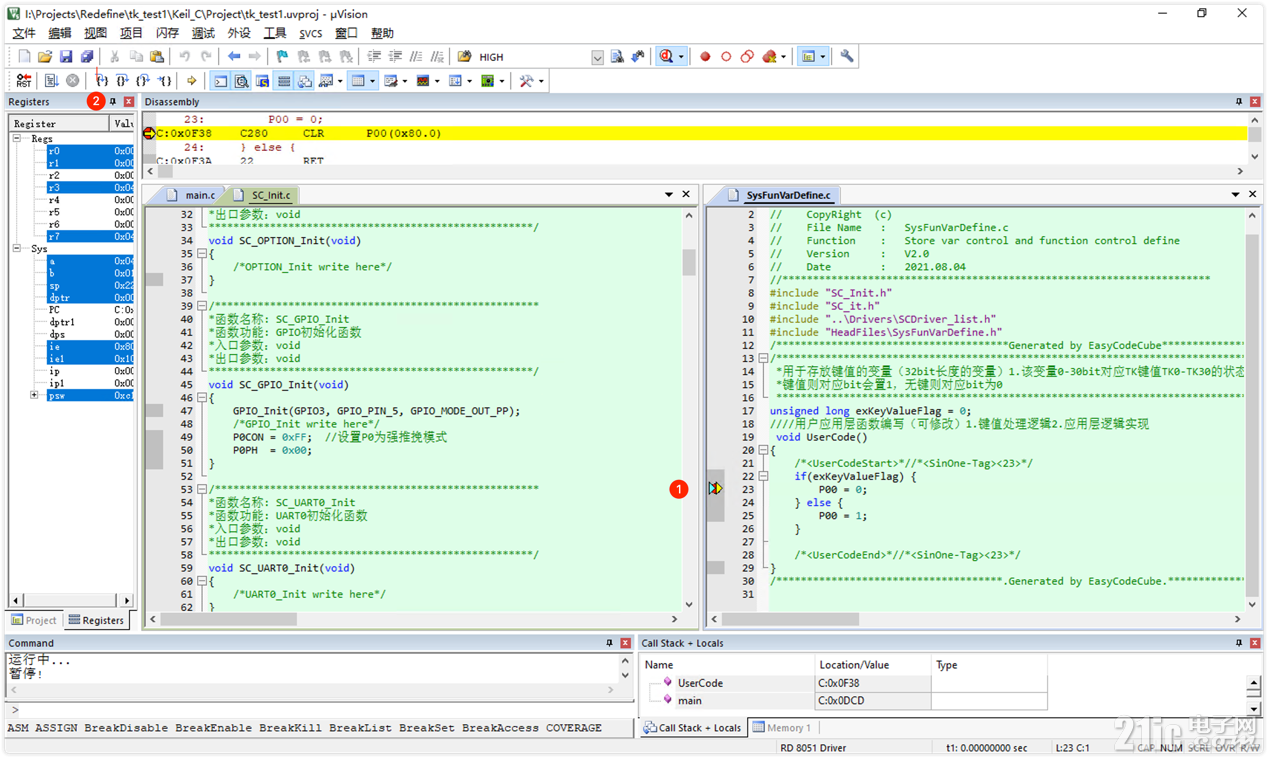The height and width of the screenshot is (758, 1268).
Task: Click the System Viewer Windows icon
Action: pos(487,81)
